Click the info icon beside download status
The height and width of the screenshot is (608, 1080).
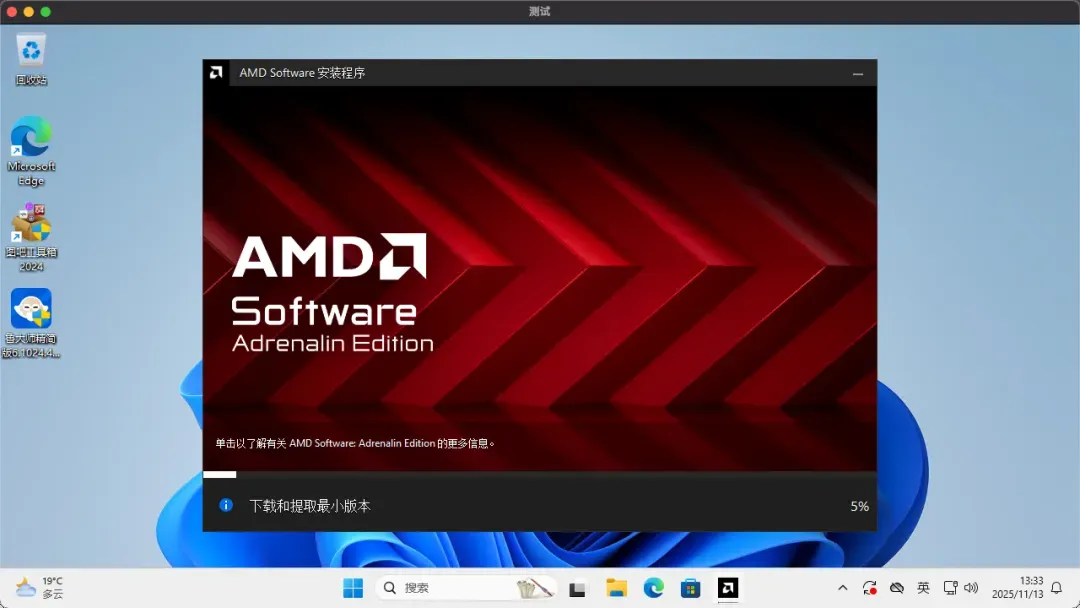(226, 506)
